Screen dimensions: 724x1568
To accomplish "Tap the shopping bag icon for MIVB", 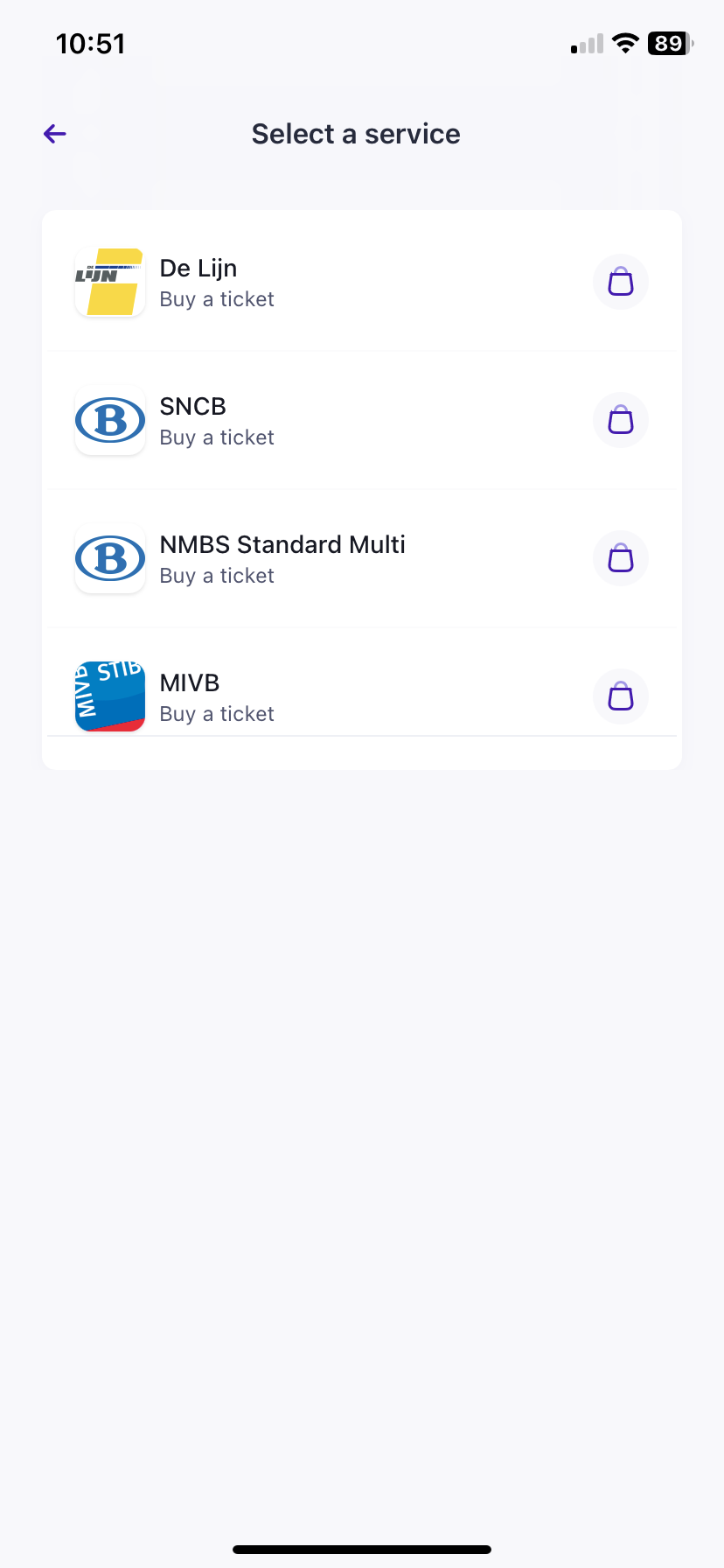I will [x=621, y=696].
